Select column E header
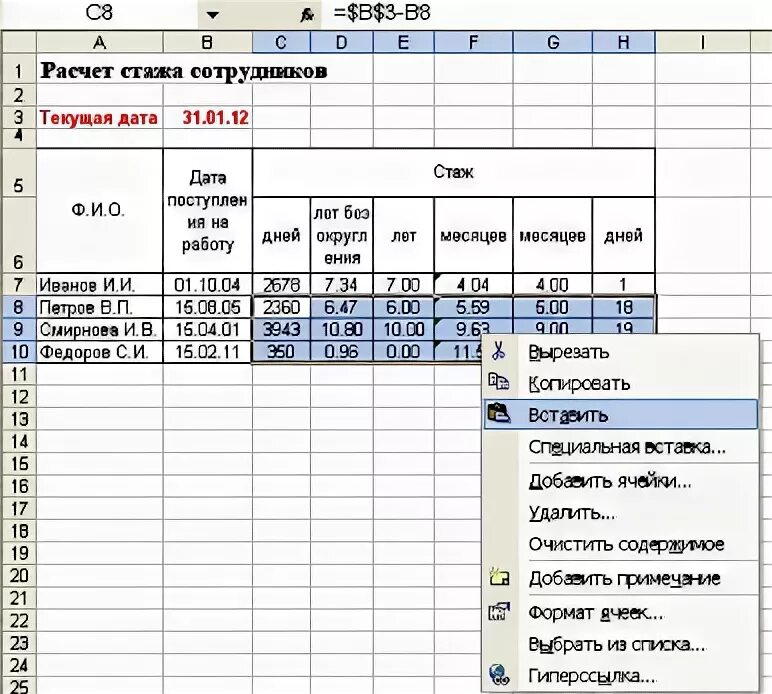This screenshot has width=772, height=694. coord(404,42)
